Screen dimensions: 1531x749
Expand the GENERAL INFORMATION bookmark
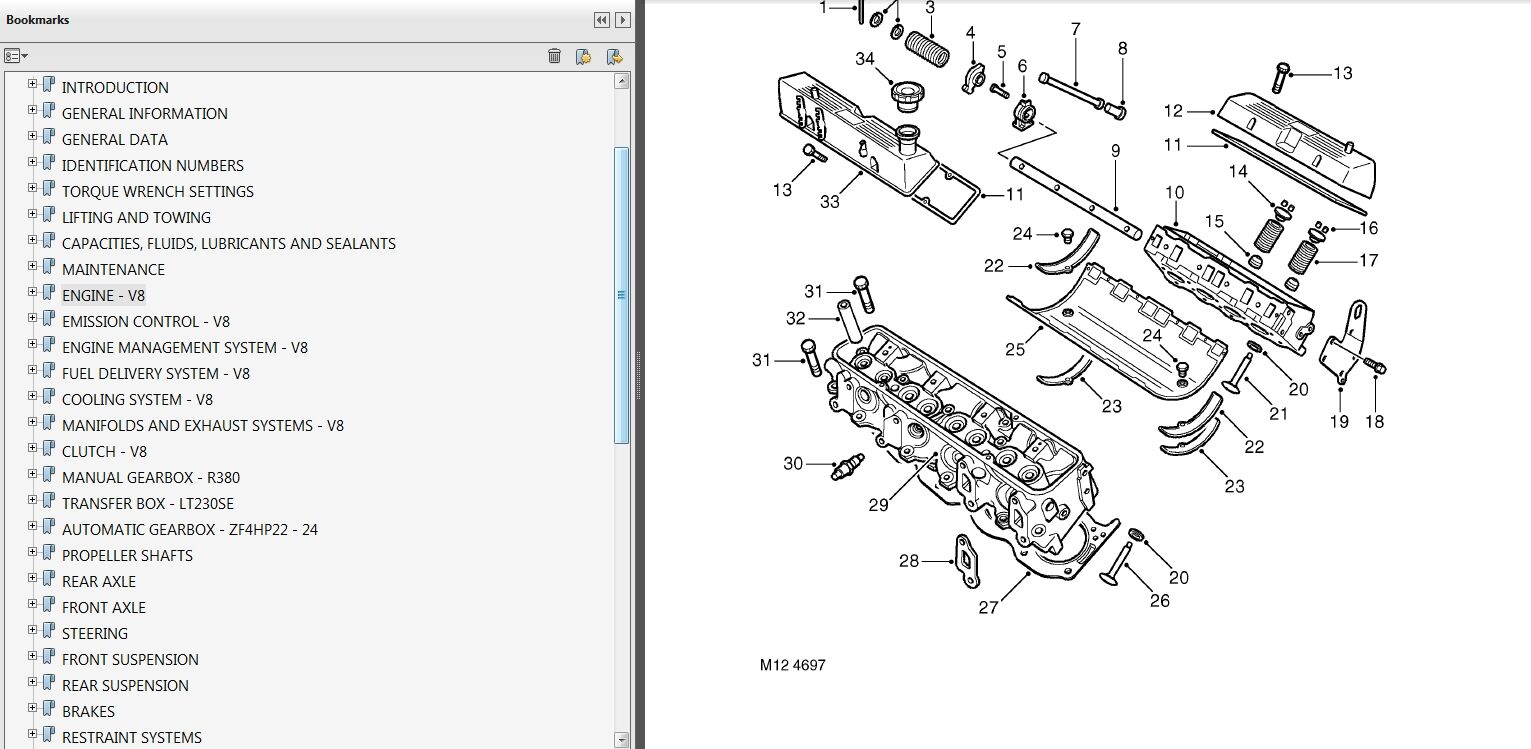pyautogui.click(x=33, y=110)
